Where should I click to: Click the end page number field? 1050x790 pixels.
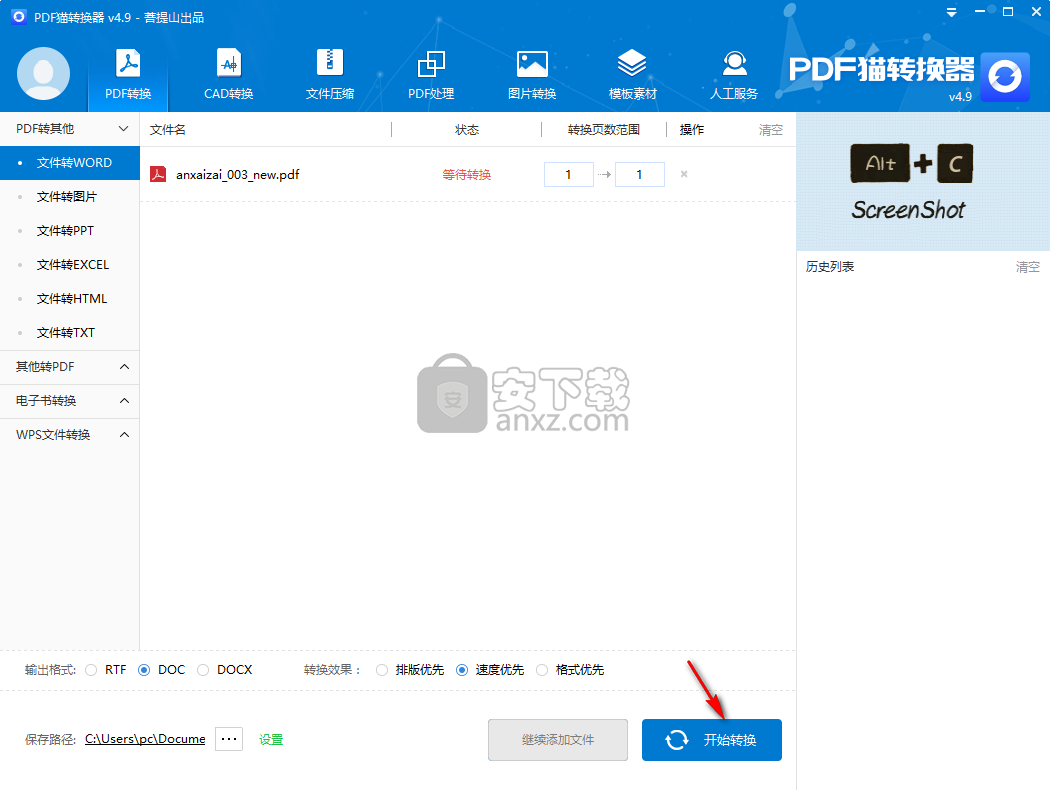pyautogui.click(x=640, y=174)
